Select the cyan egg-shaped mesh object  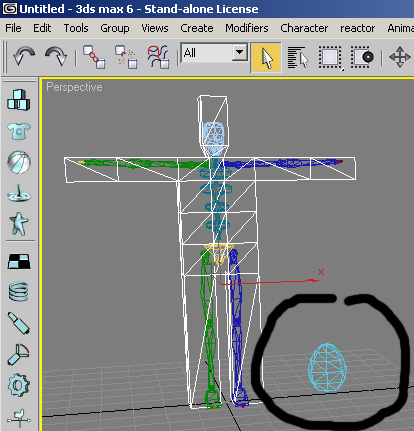pos(327,367)
